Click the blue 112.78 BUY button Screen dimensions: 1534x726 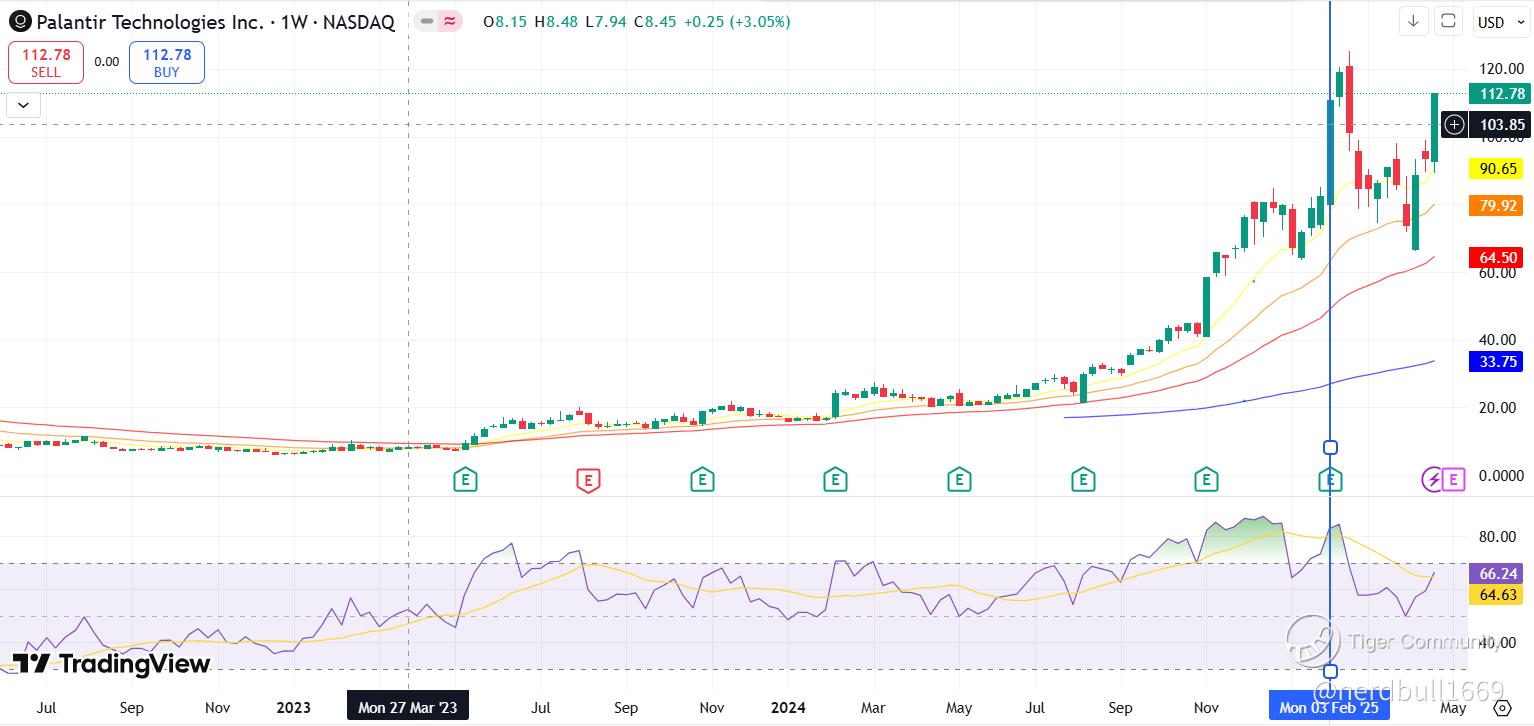pos(167,63)
